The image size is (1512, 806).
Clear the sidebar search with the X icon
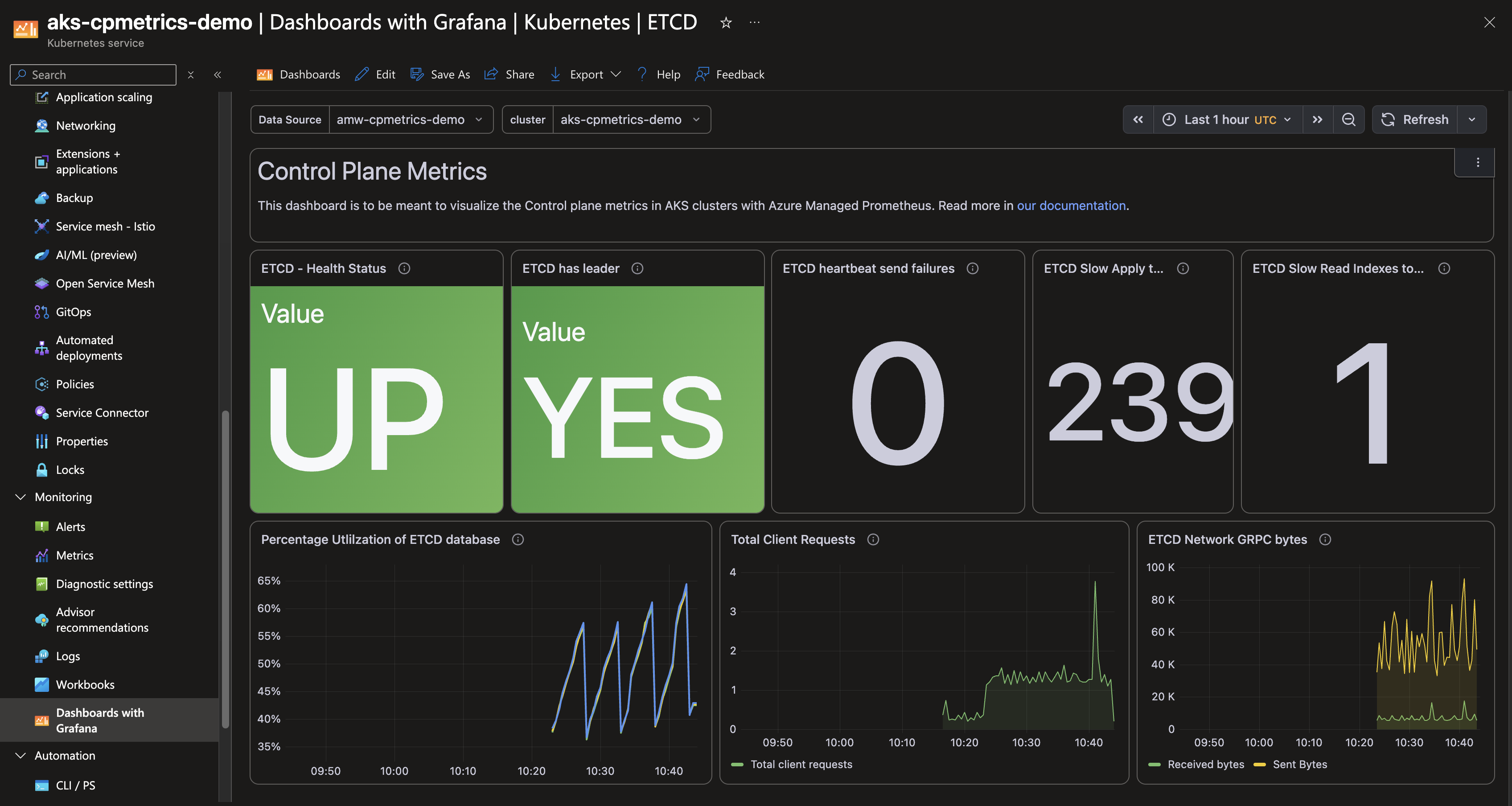click(190, 74)
